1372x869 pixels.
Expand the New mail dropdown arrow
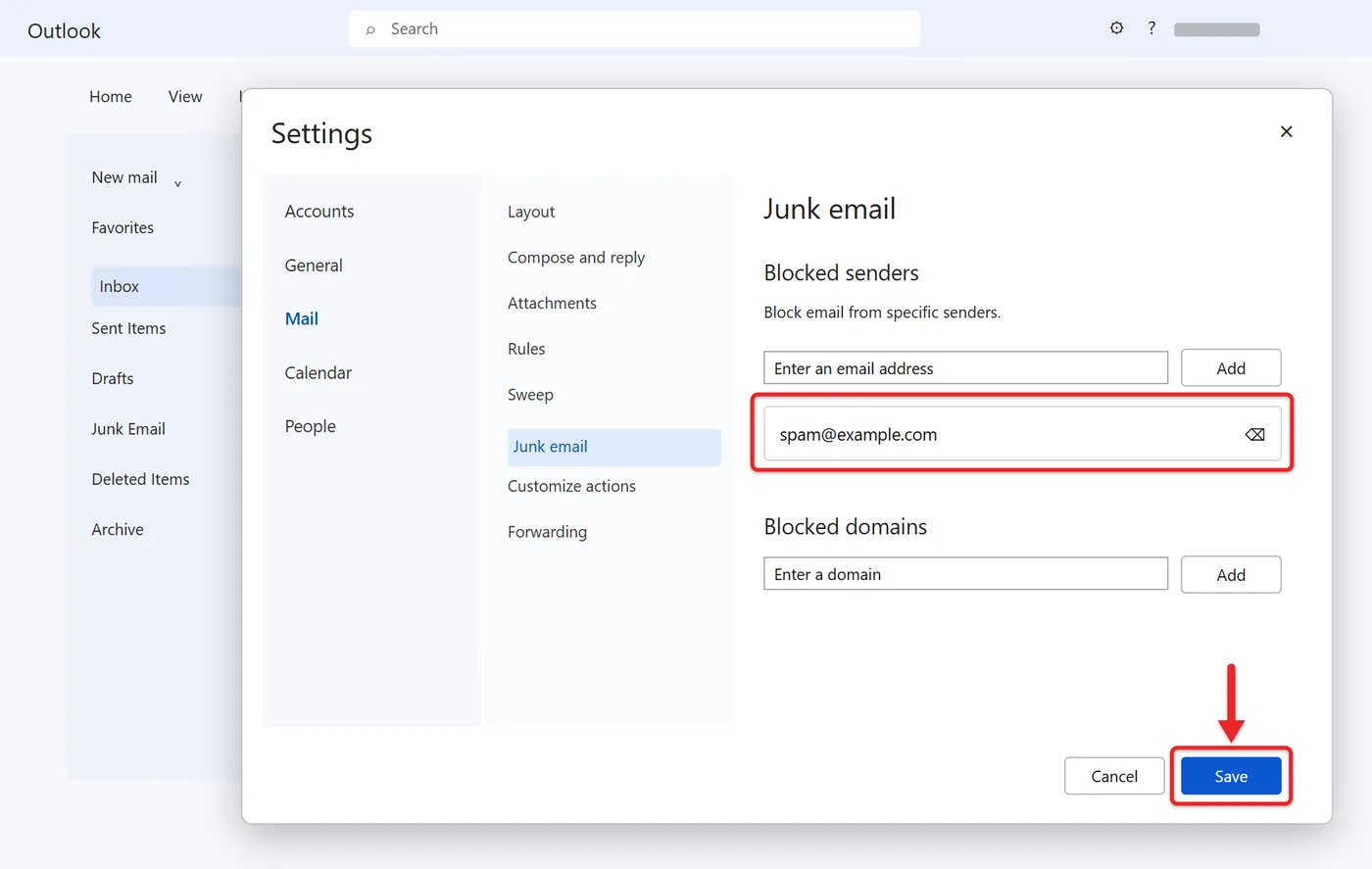point(177,183)
